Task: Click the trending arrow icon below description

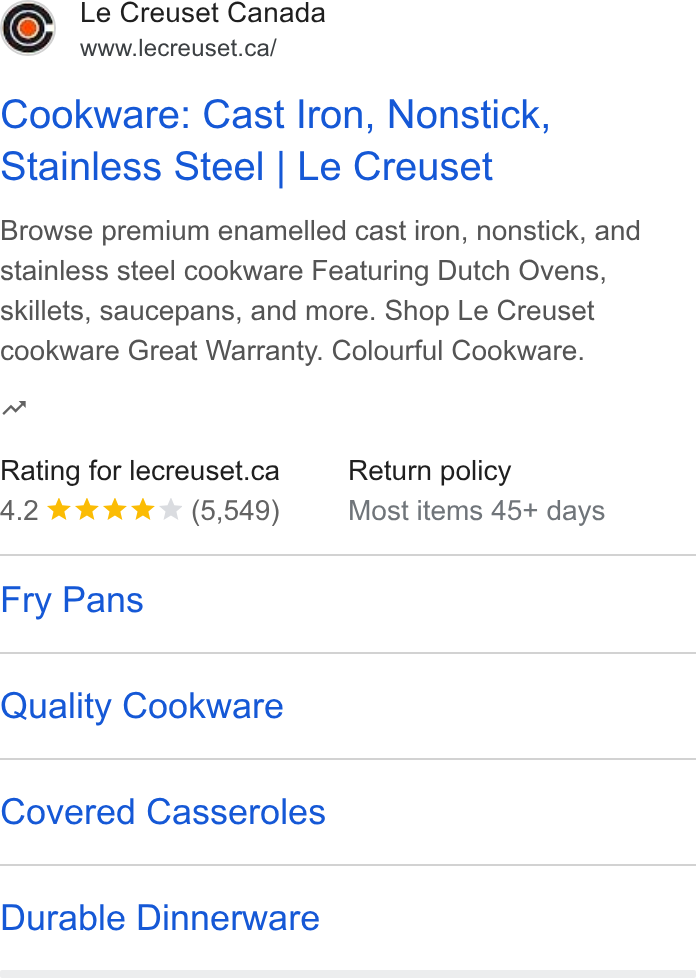Action: (x=14, y=408)
